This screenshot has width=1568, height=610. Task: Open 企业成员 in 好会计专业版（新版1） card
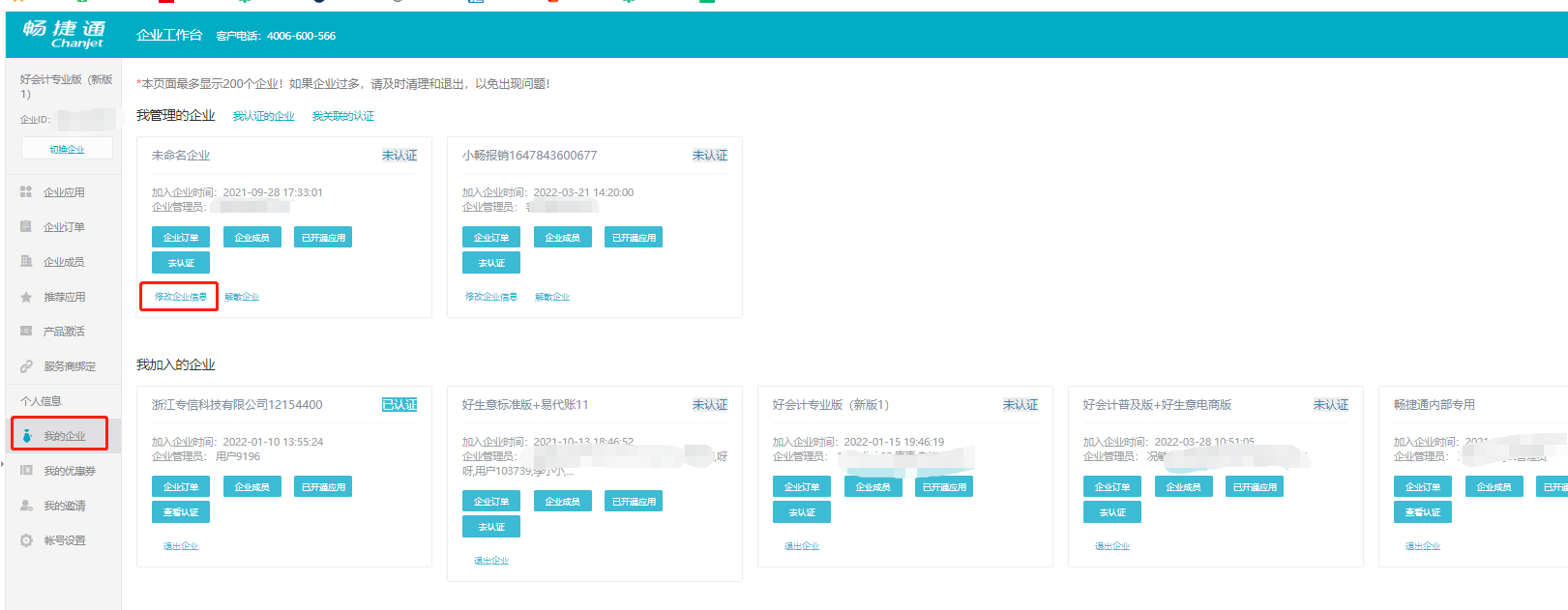point(873,487)
